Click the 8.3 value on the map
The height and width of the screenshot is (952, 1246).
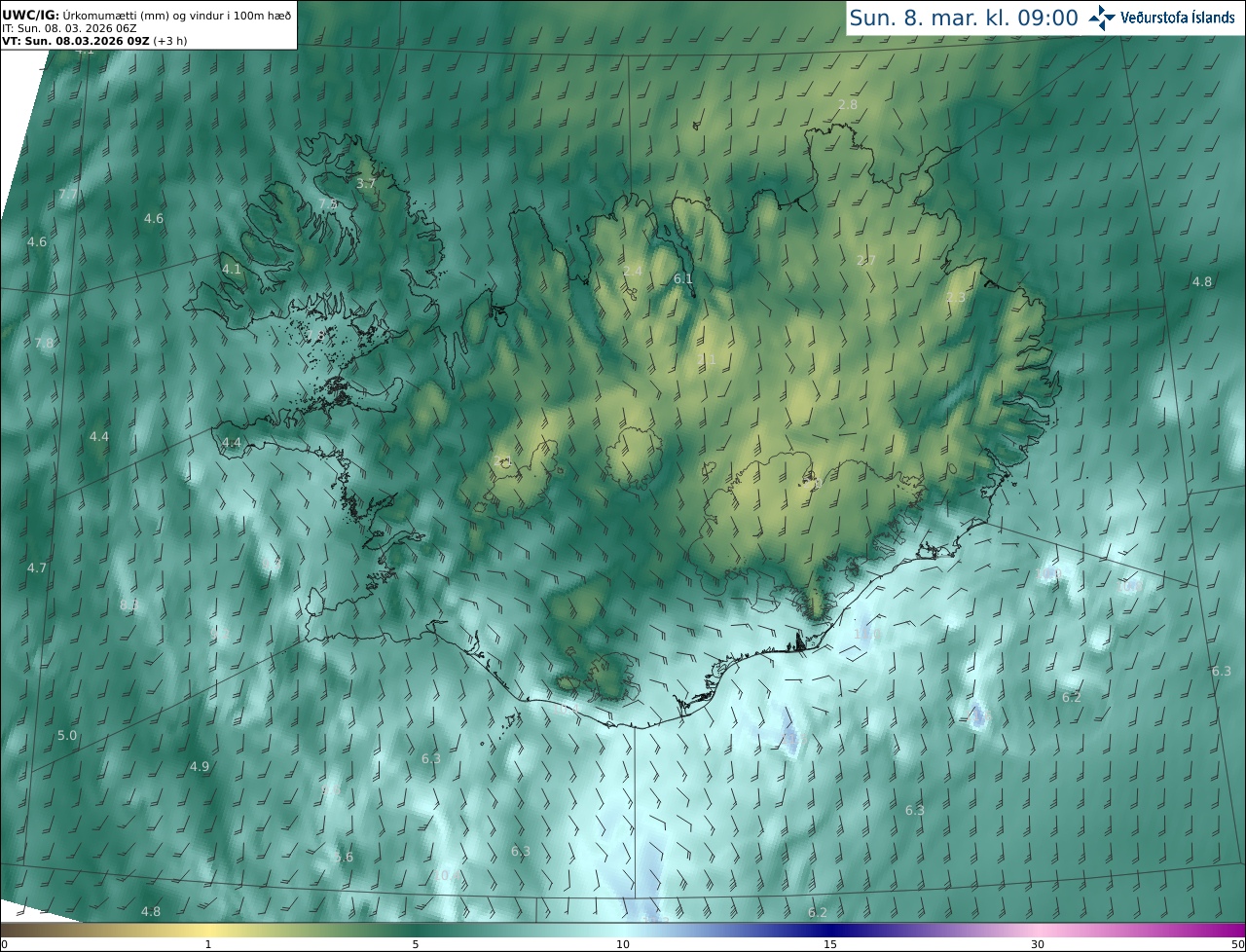point(128,604)
